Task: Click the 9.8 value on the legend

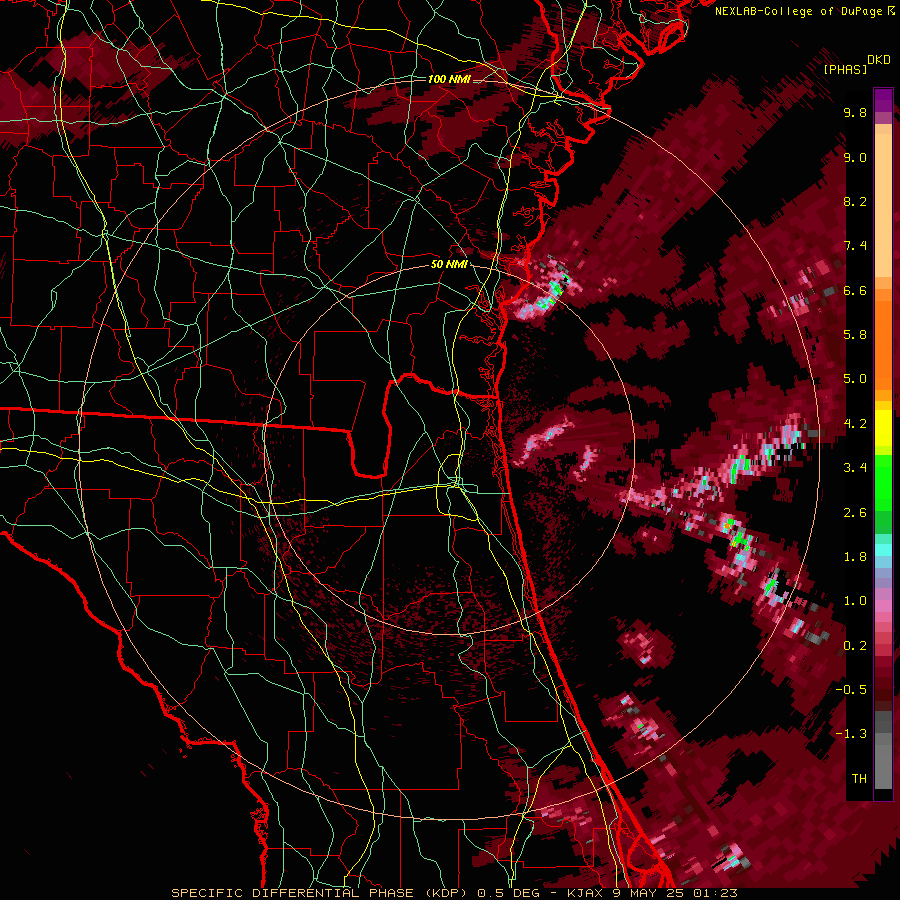Action: coord(855,112)
